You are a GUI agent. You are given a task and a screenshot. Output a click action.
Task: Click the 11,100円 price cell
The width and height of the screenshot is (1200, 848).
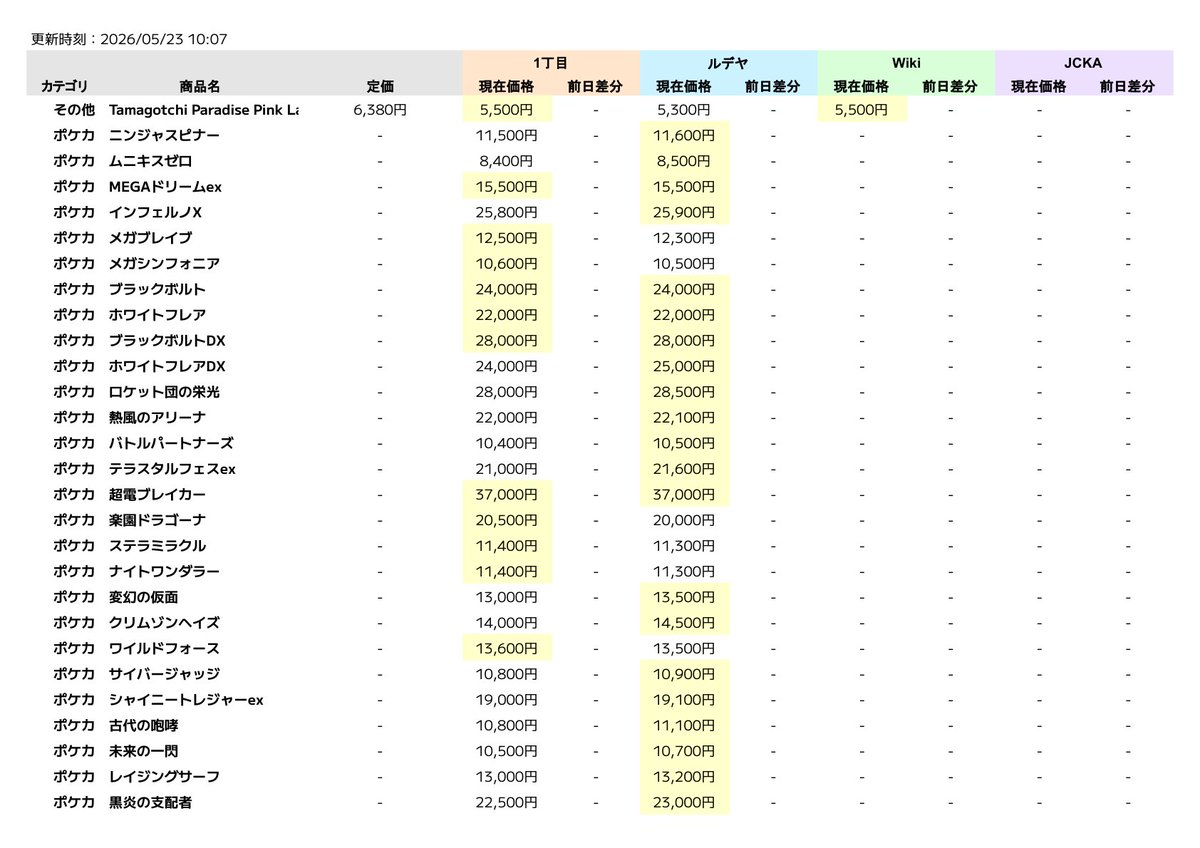(685, 726)
